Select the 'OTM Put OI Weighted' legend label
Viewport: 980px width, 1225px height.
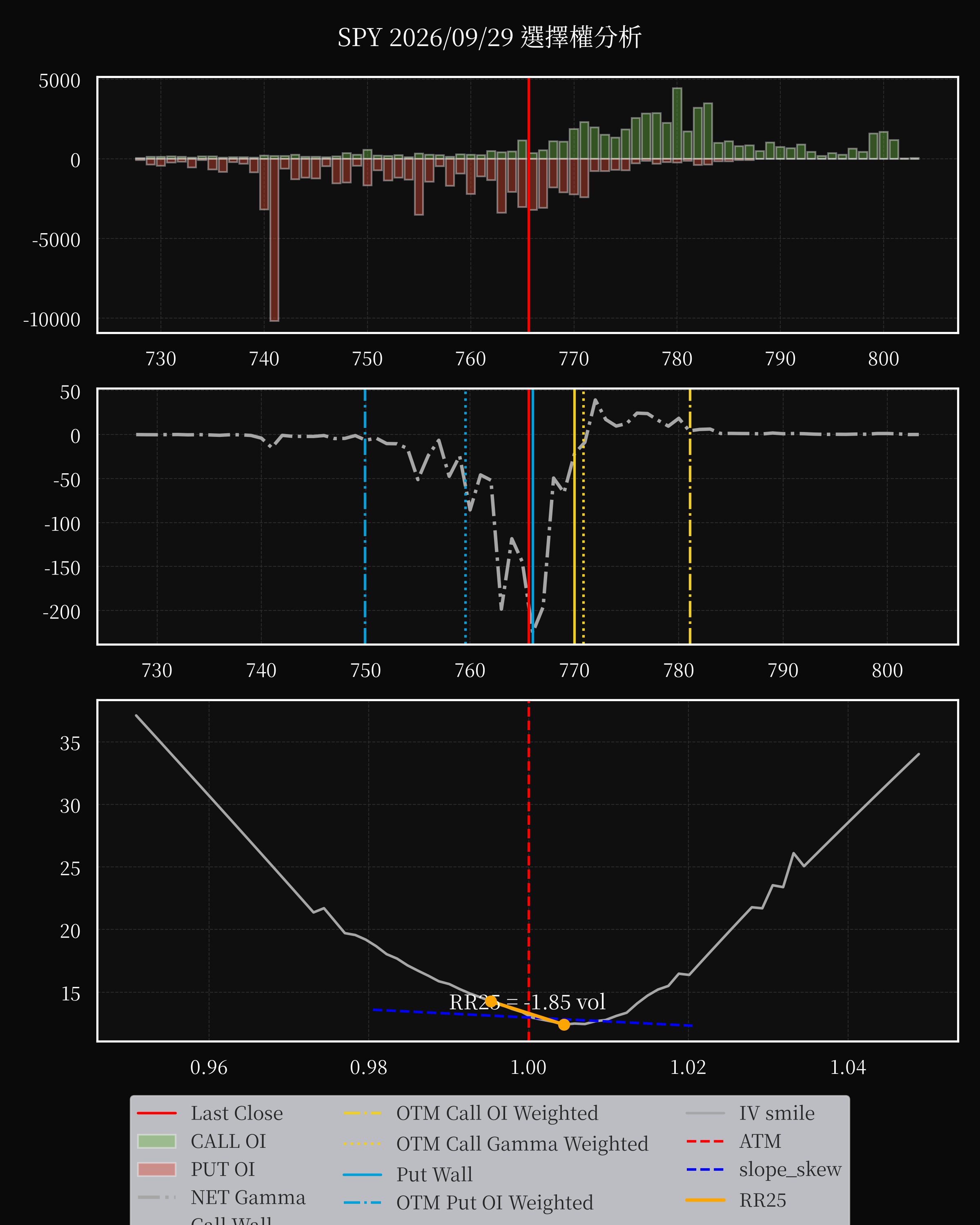pos(494,1203)
